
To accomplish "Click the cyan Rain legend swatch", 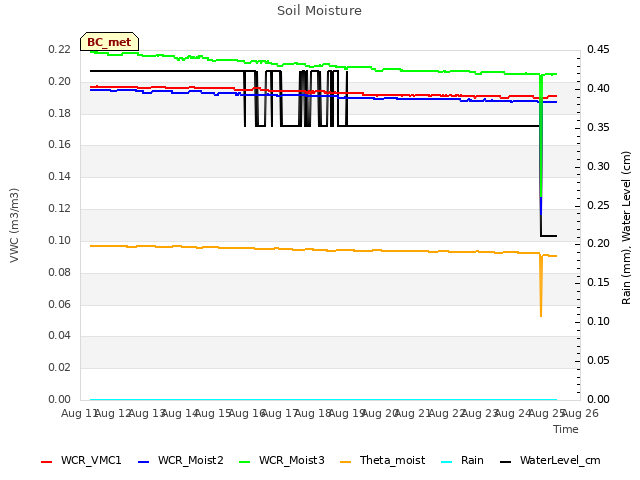I will (447, 462).
